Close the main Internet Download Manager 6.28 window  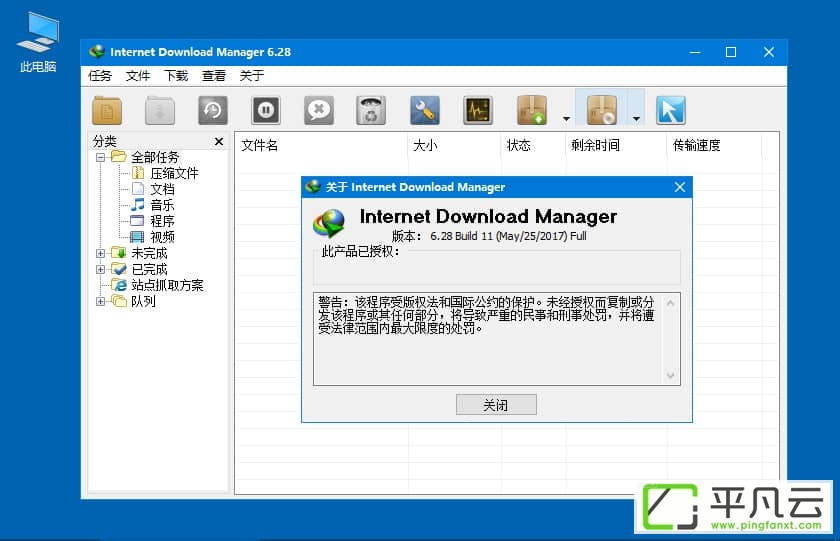point(769,52)
